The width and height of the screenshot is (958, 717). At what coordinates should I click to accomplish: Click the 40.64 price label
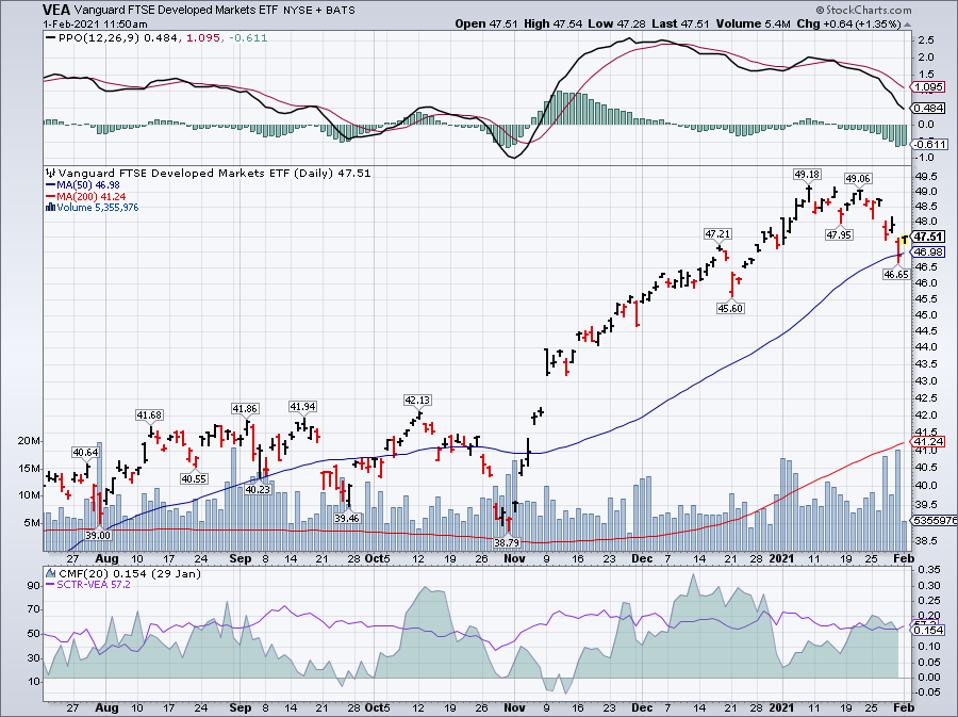(86, 453)
